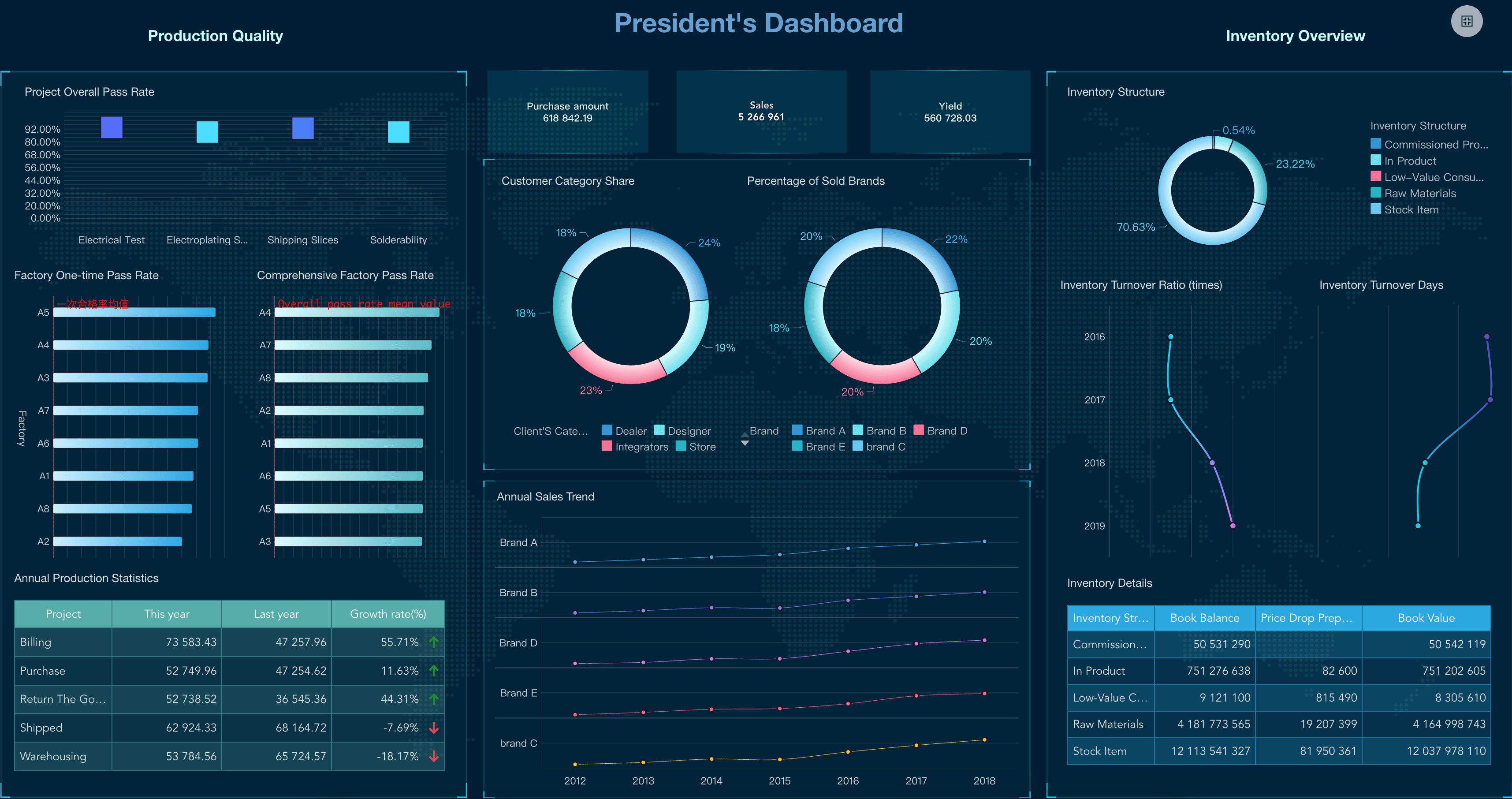The image size is (1512, 799).
Task: Click the Inventory Str... column header
Action: coord(1110,618)
